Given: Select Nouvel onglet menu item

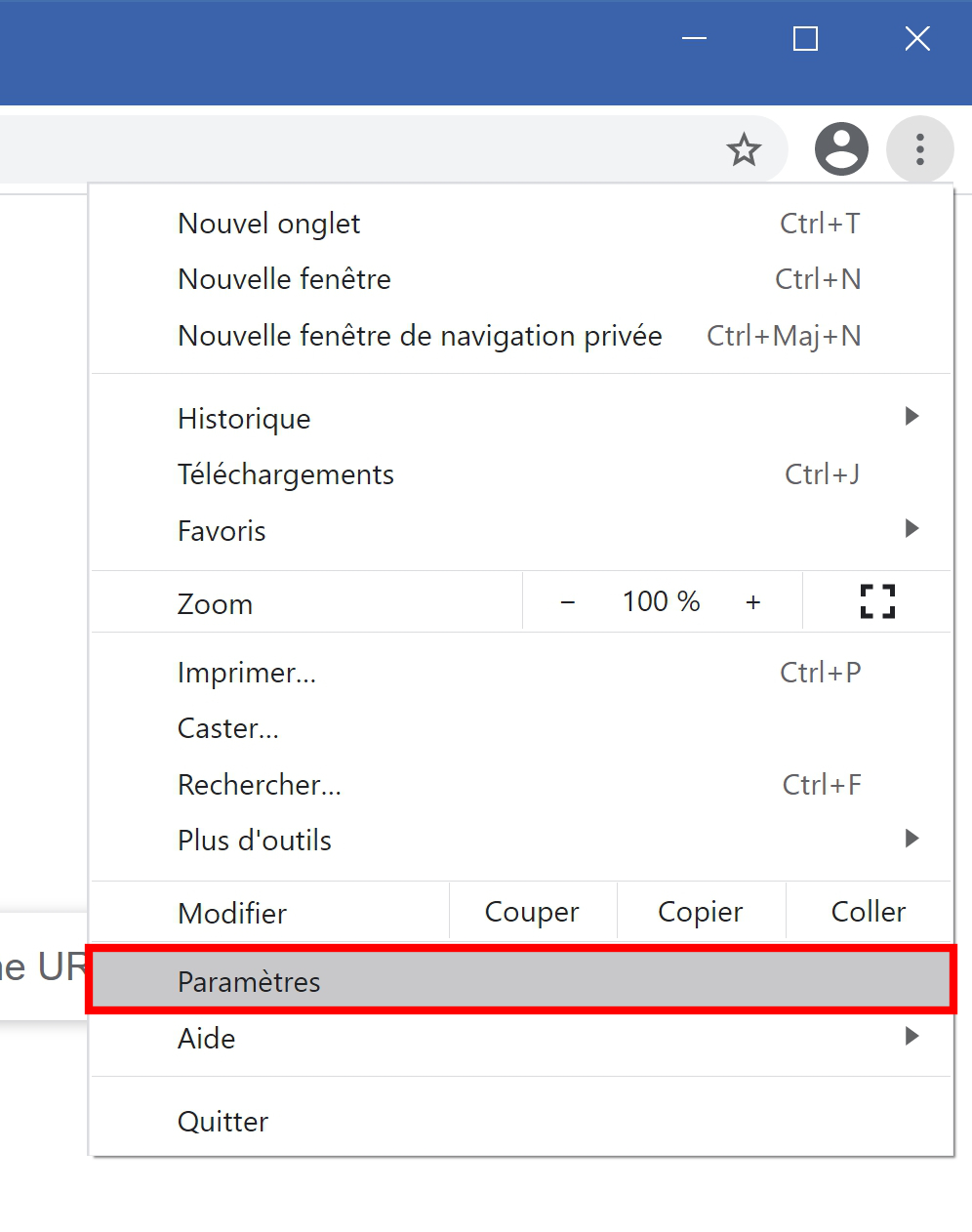Looking at the screenshot, I should coord(521,224).
